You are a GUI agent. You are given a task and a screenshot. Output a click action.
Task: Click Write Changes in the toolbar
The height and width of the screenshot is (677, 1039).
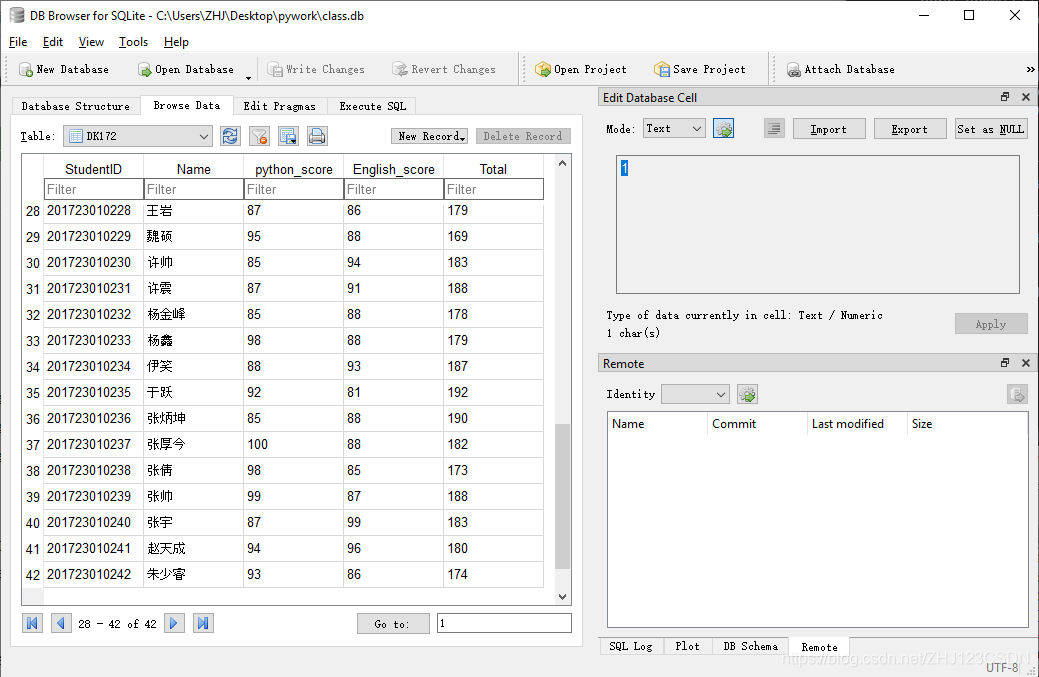(316, 70)
